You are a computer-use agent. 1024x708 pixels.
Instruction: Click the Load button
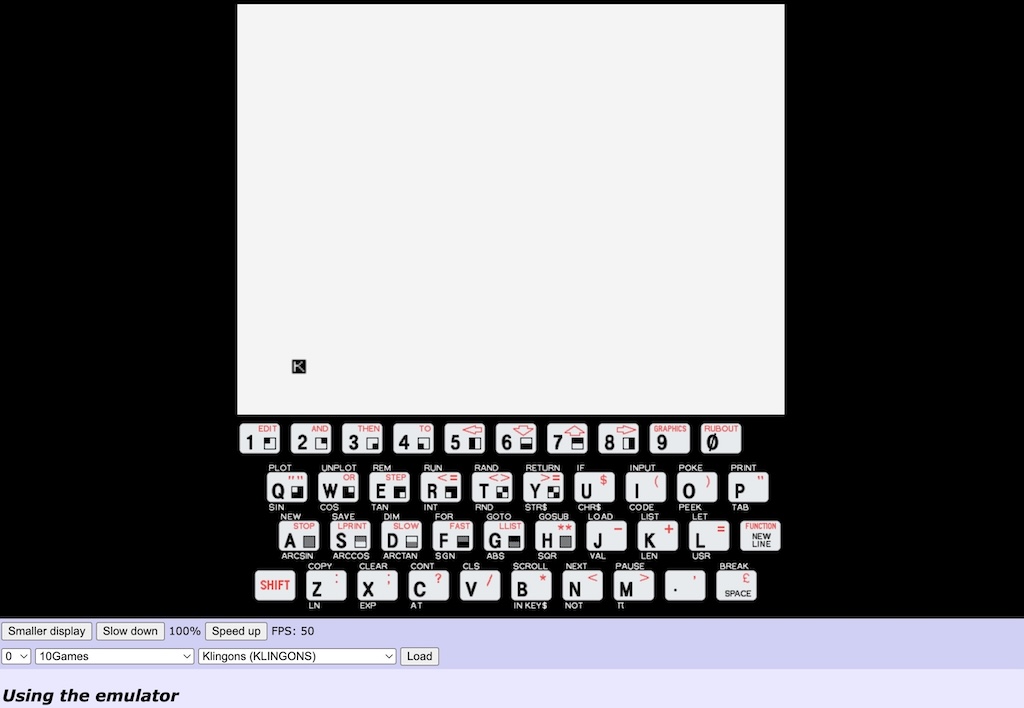tap(419, 656)
